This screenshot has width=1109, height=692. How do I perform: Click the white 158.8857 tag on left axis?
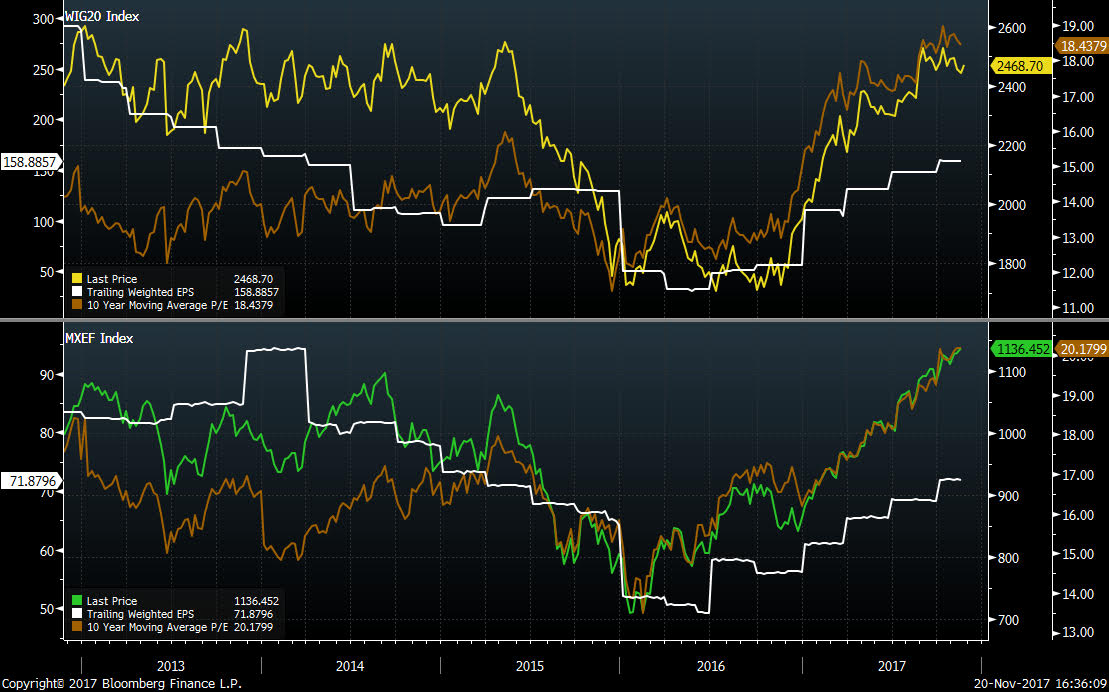(30, 162)
